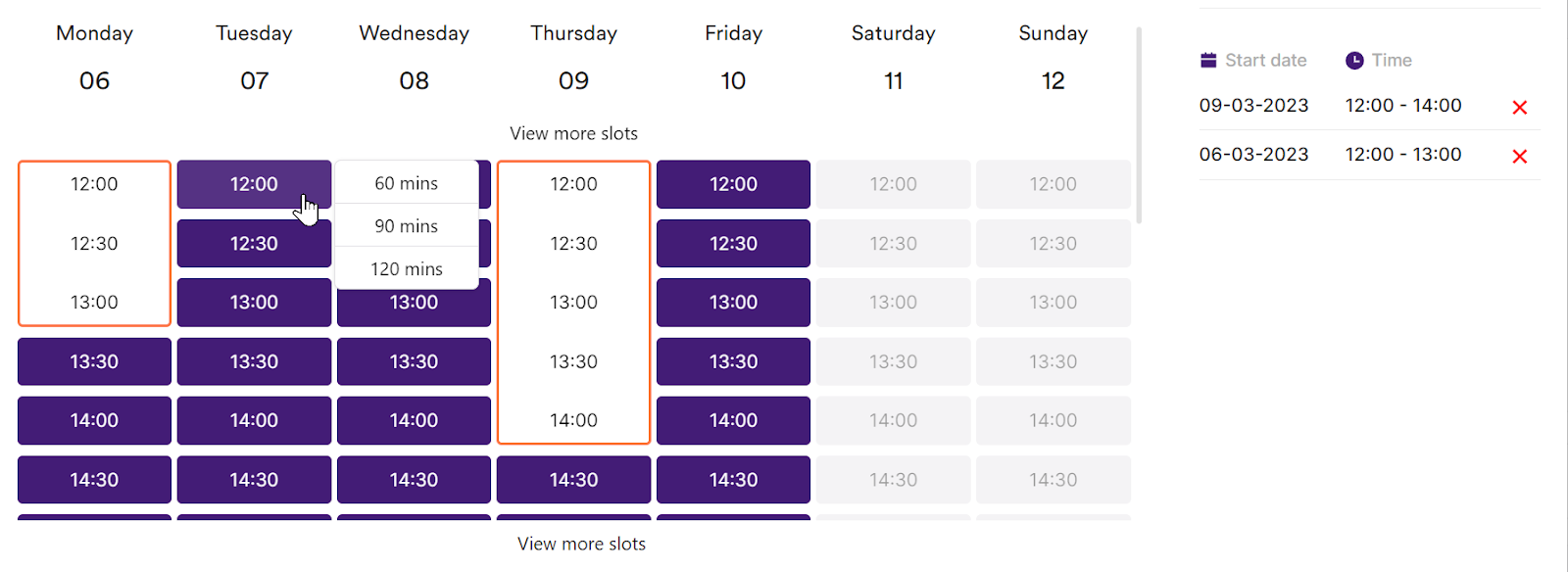Toggle the selected Thursday 12:00–14:00 block
Image resolution: width=1568 pixels, height=572 pixels.
573,302
